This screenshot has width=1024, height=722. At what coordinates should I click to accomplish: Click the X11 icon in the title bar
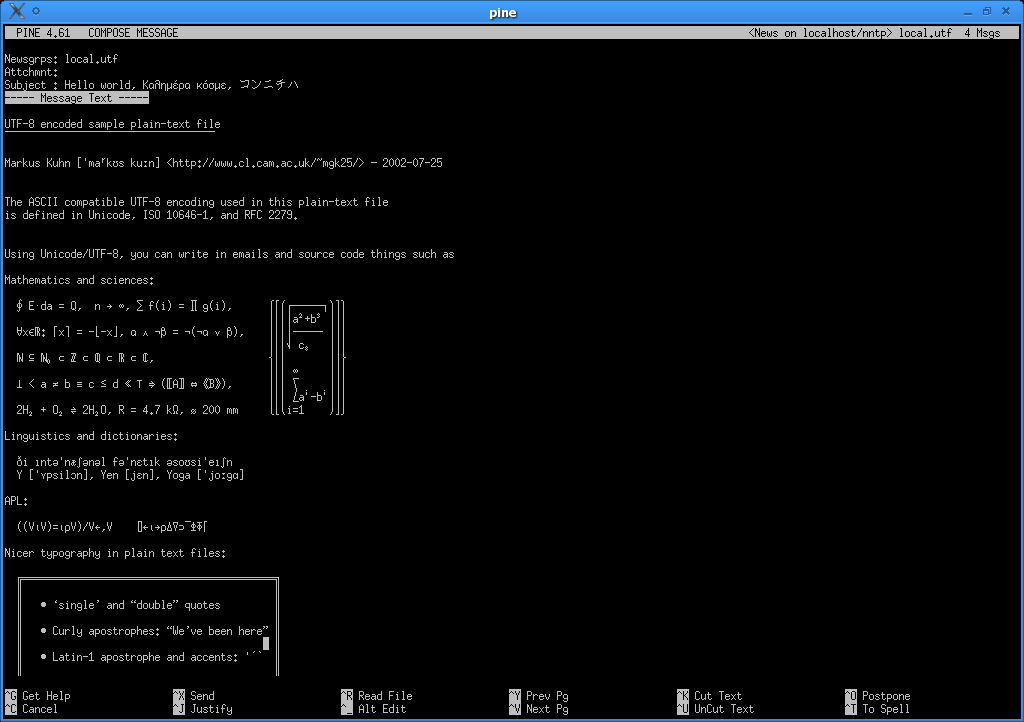[x=17, y=10]
